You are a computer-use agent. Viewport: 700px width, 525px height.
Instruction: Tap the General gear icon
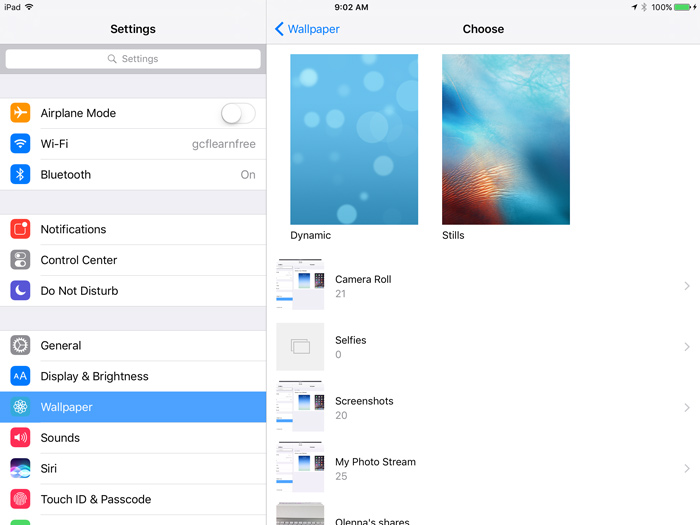tap(20, 345)
